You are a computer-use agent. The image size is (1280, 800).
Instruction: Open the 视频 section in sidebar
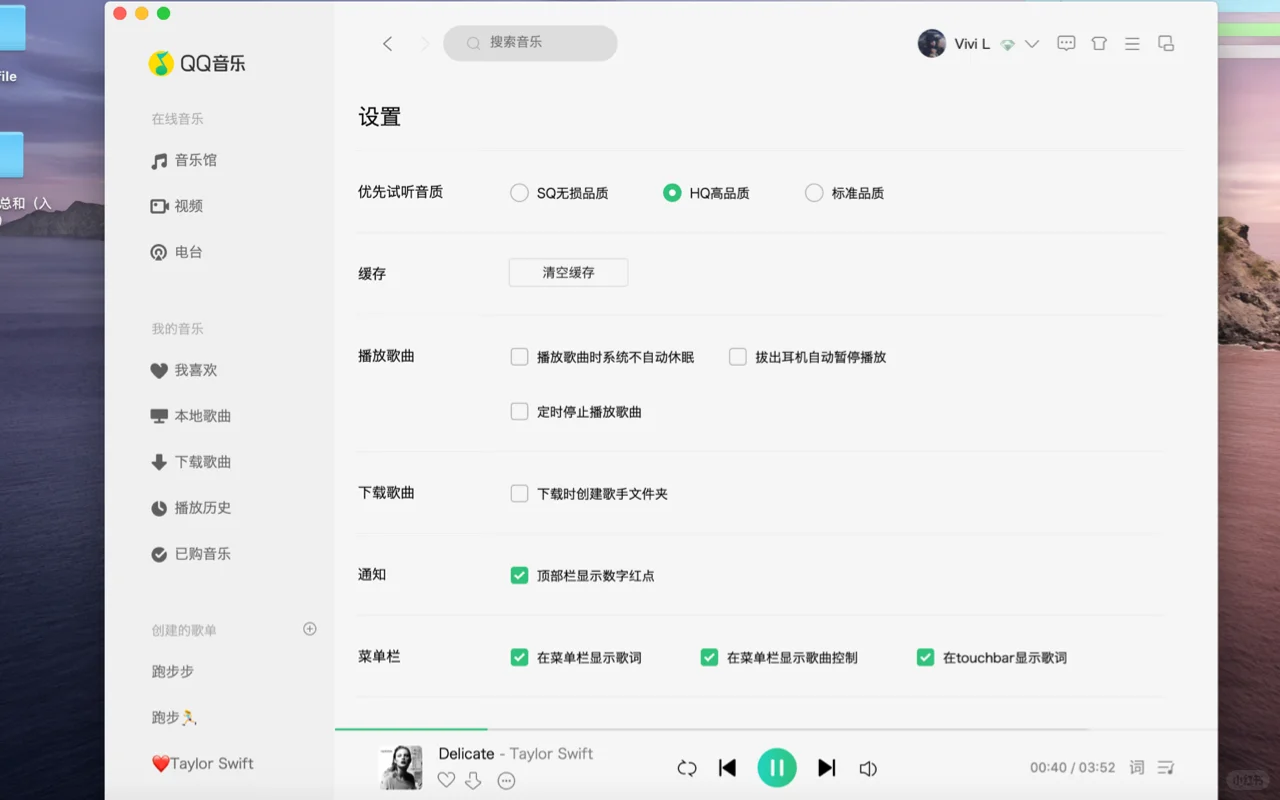pyautogui.click(x=188, y=206)
